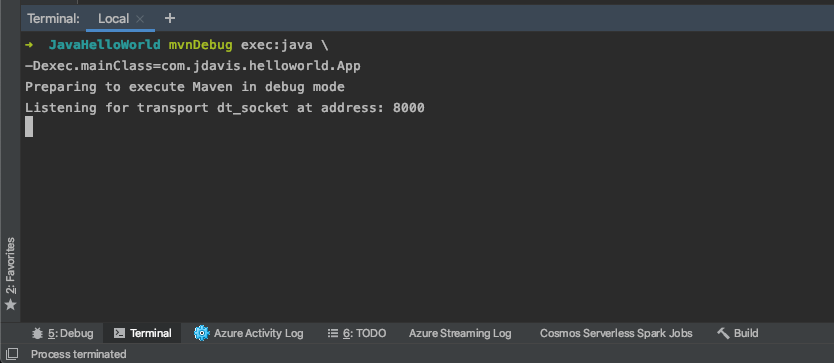Click the Terminal prompt icon in bottom bar

(120, 333)
